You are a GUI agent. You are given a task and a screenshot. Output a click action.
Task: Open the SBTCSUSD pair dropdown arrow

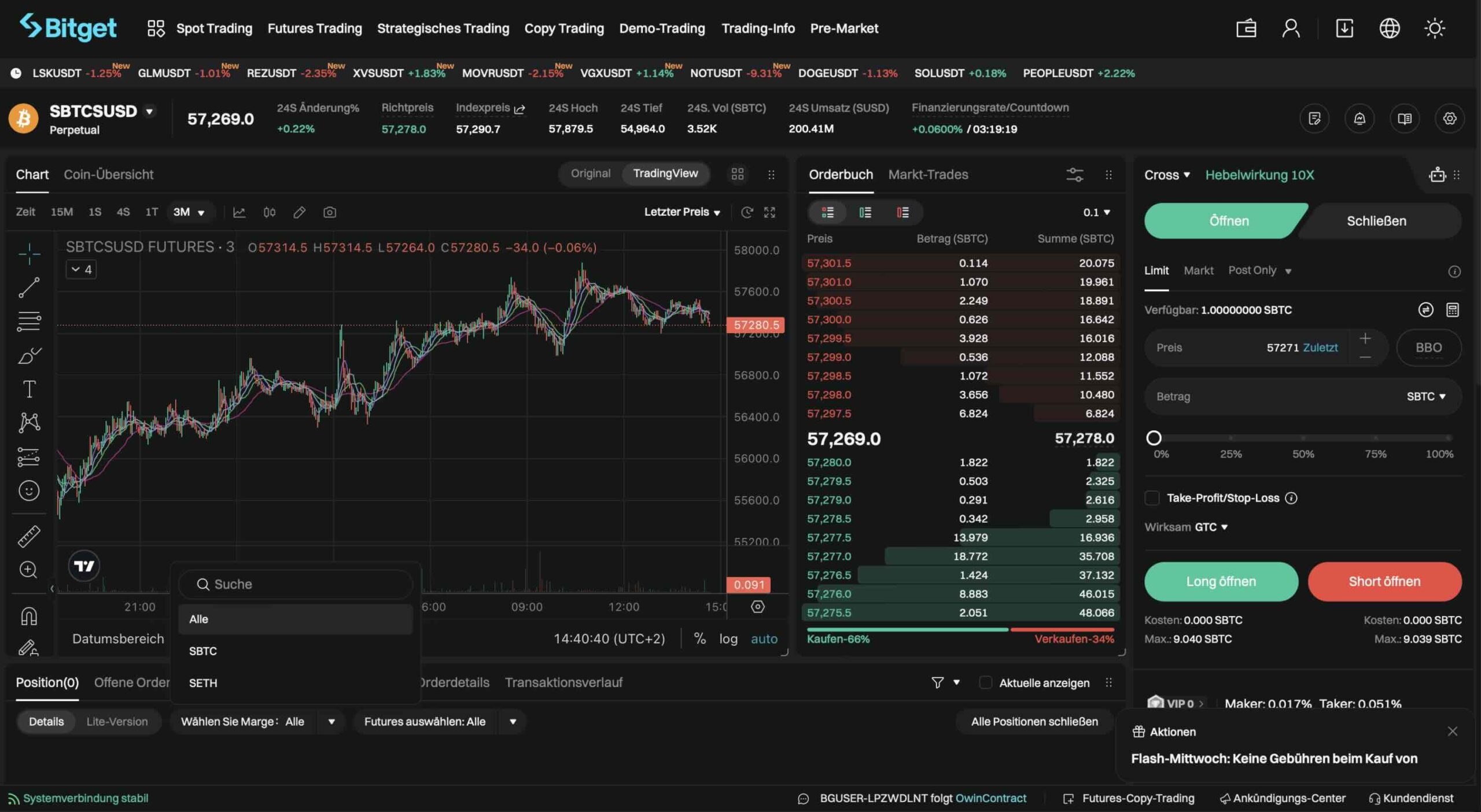[149, 111]
